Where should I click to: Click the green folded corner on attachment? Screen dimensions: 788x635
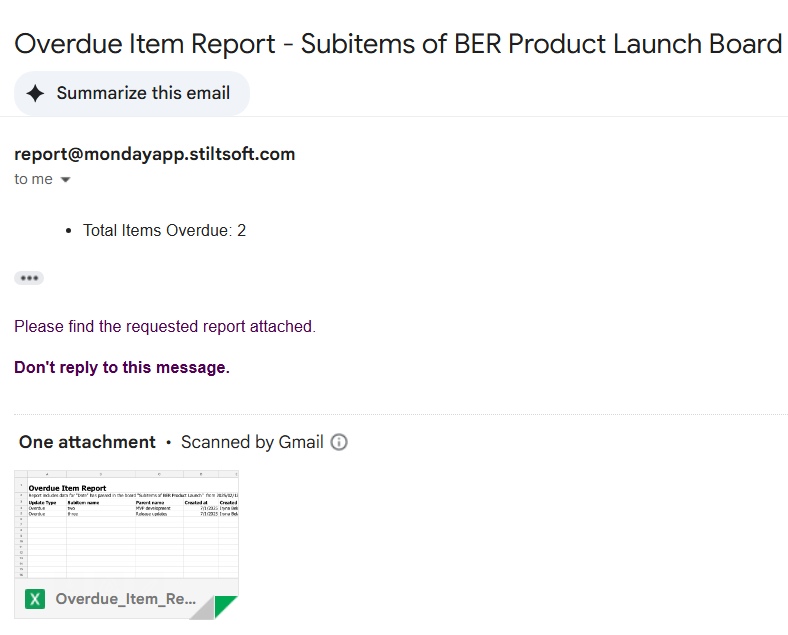pyautogui.click(x=228, y=605)
